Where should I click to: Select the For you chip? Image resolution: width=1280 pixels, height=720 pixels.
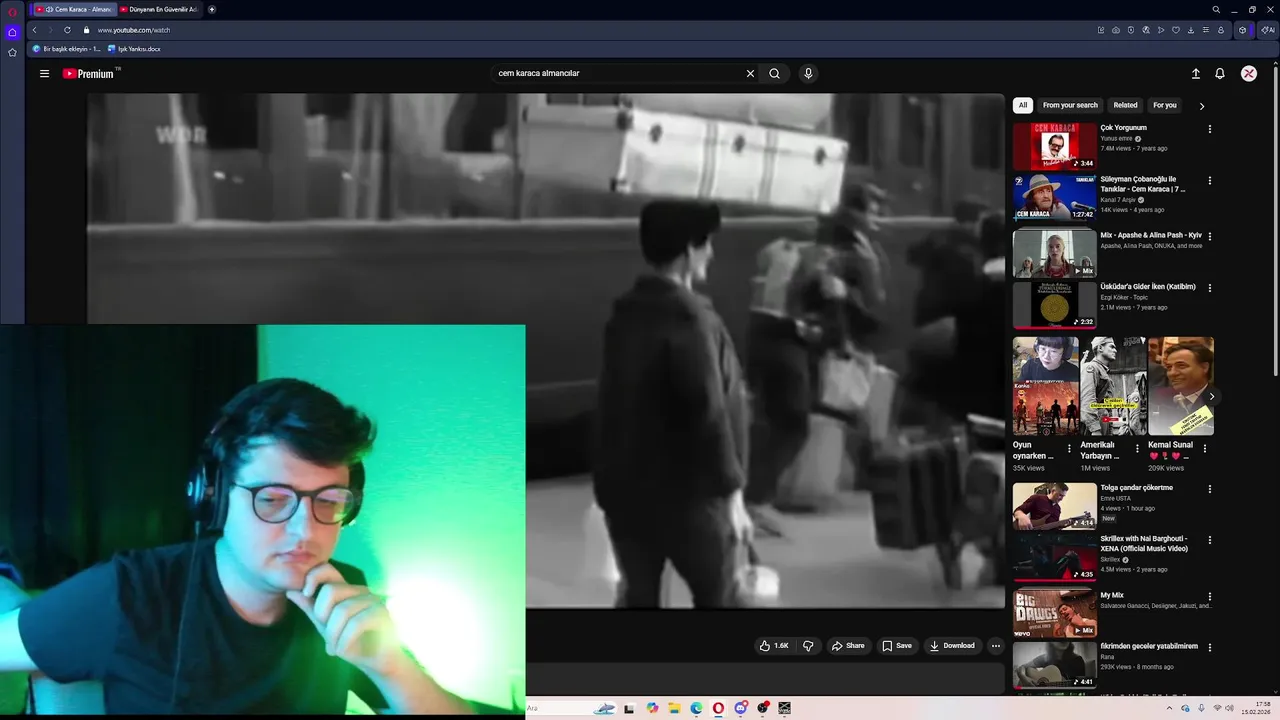click(1164, 105)
